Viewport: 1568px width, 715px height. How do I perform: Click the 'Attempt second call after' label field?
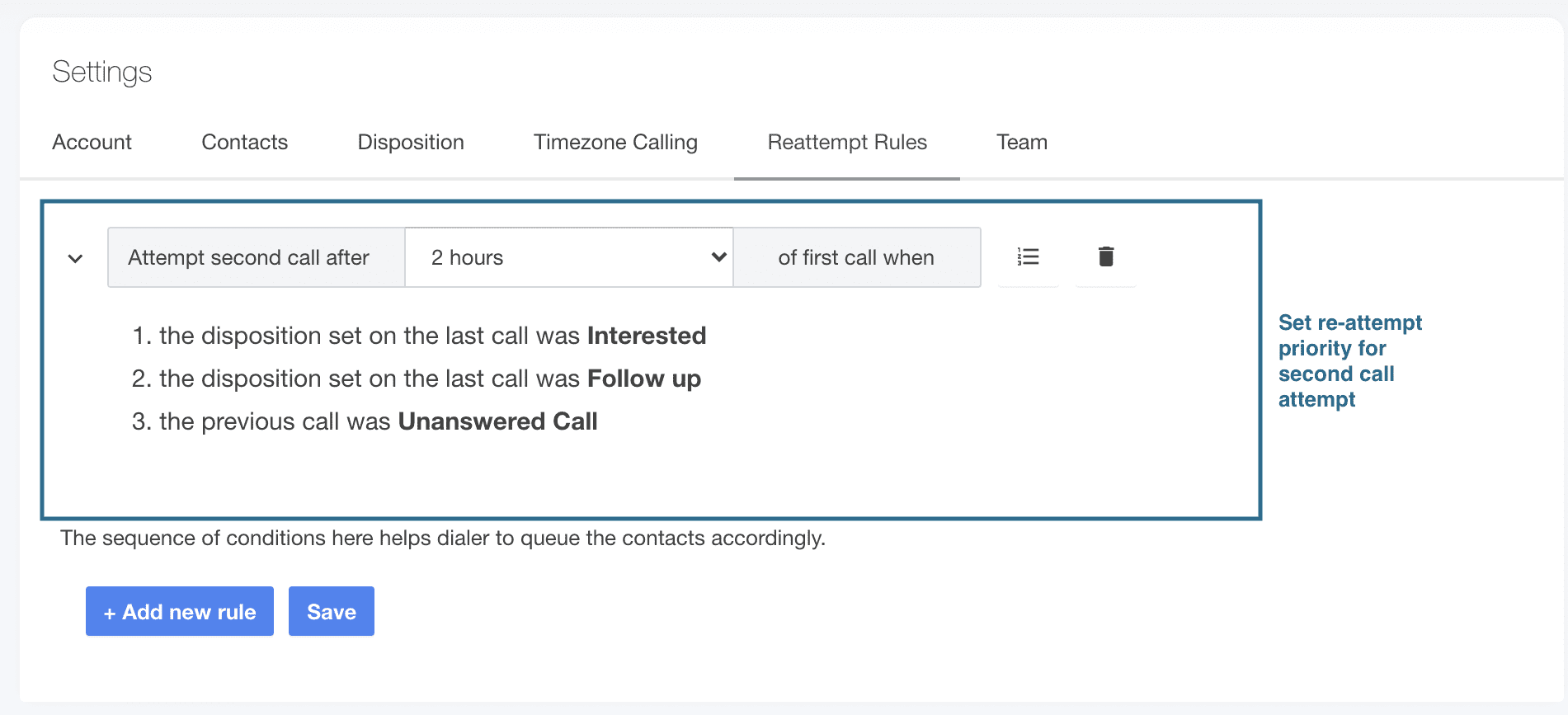[255, 256]
